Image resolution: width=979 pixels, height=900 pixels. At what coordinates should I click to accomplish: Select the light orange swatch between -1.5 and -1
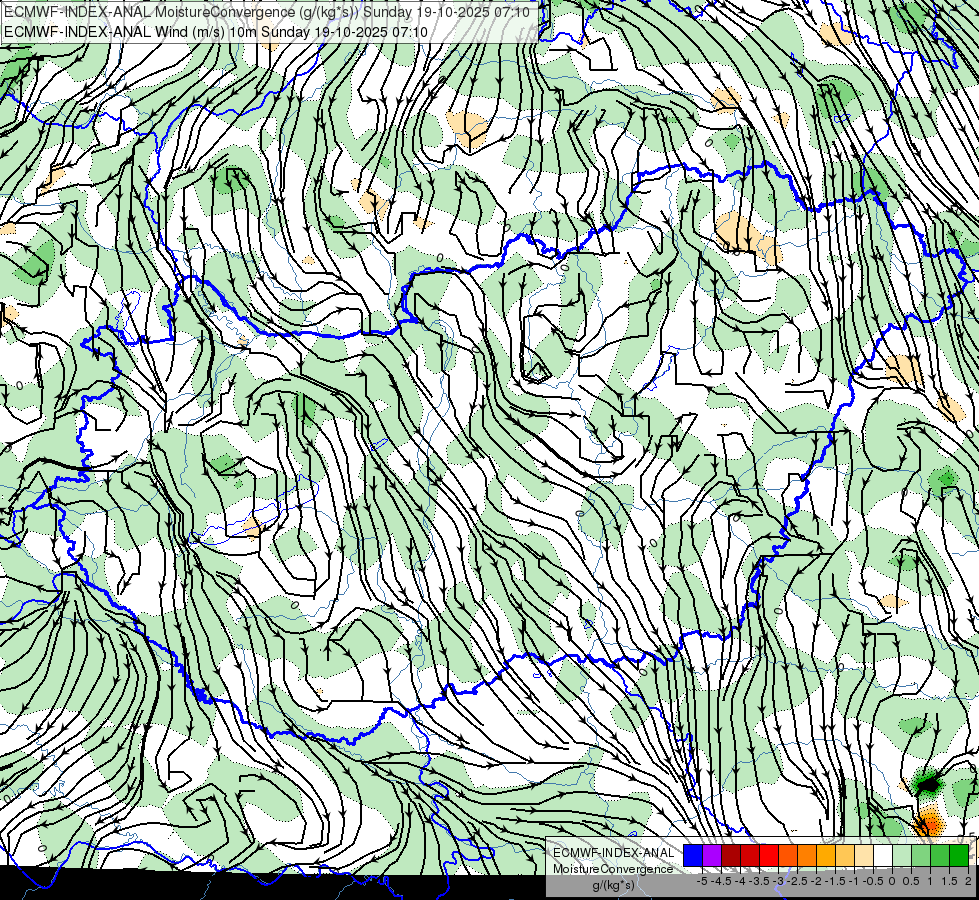pyautogui.click(x=845, y=855)
